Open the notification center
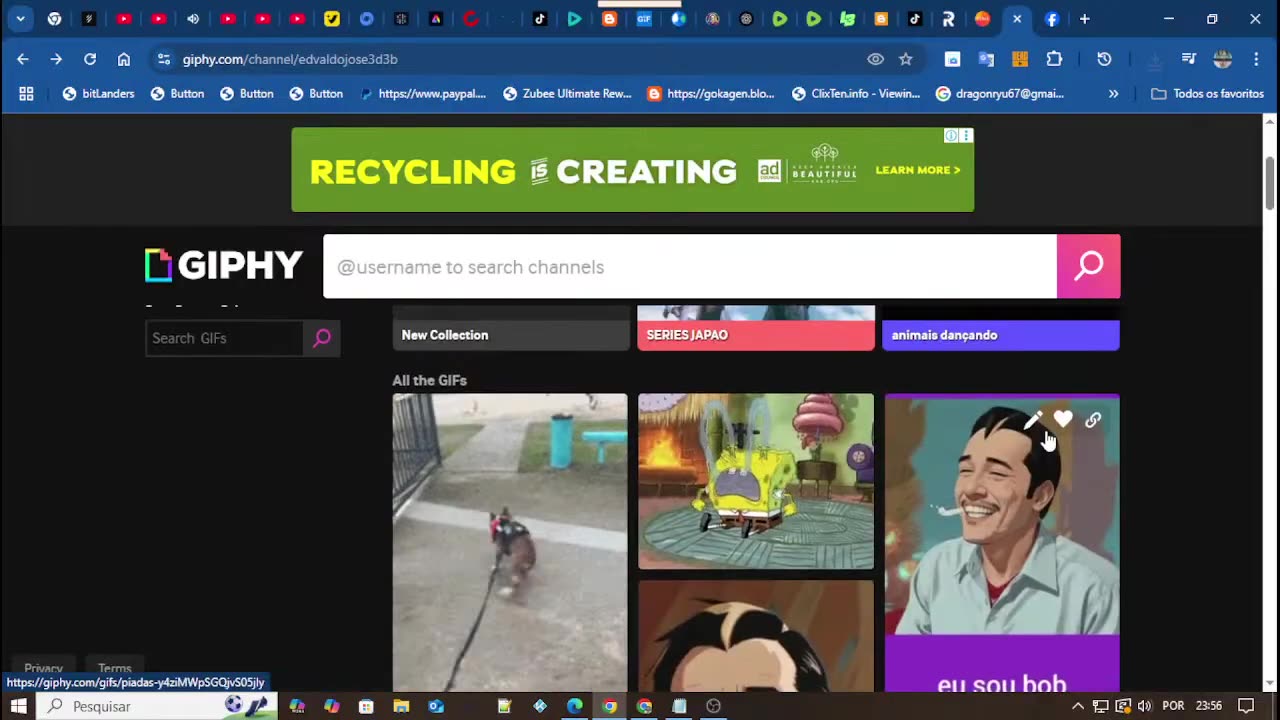The image size is (1280, 720). (1246, 706)
